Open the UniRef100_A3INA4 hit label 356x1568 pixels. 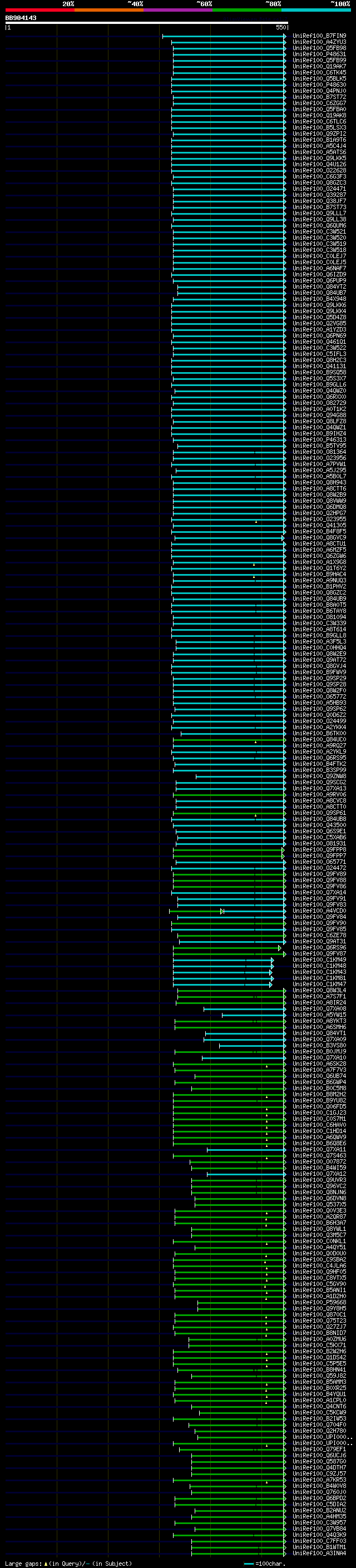point(319,1554)
